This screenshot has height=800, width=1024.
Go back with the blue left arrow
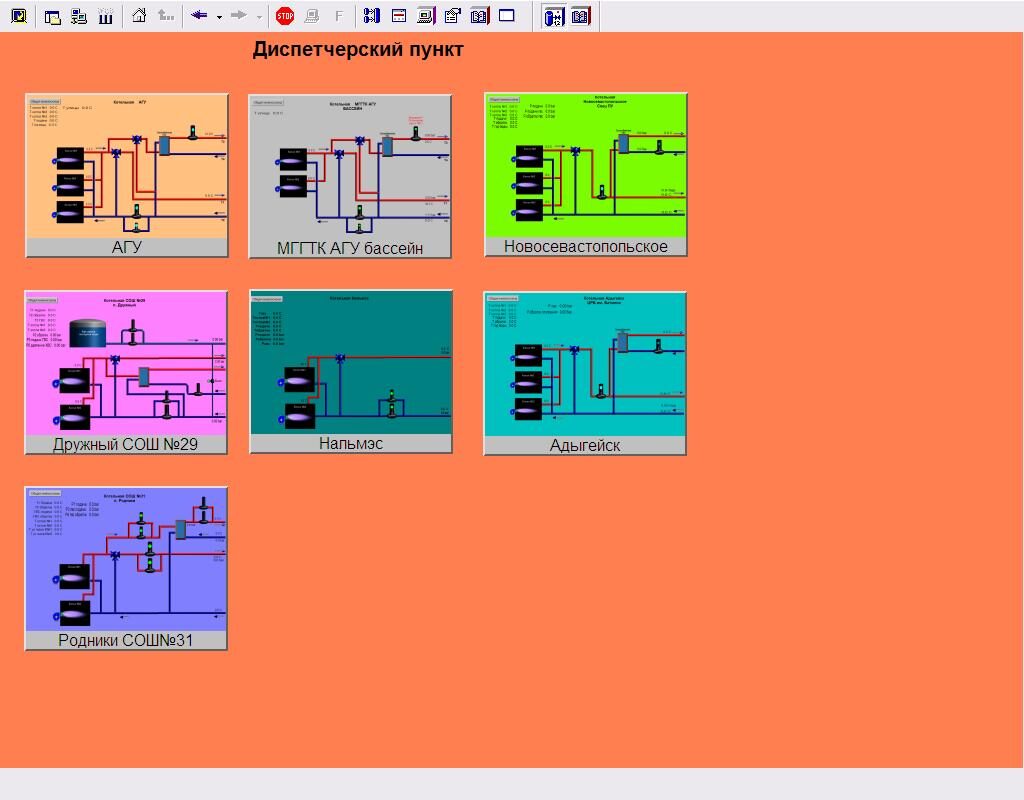(198, 16)
